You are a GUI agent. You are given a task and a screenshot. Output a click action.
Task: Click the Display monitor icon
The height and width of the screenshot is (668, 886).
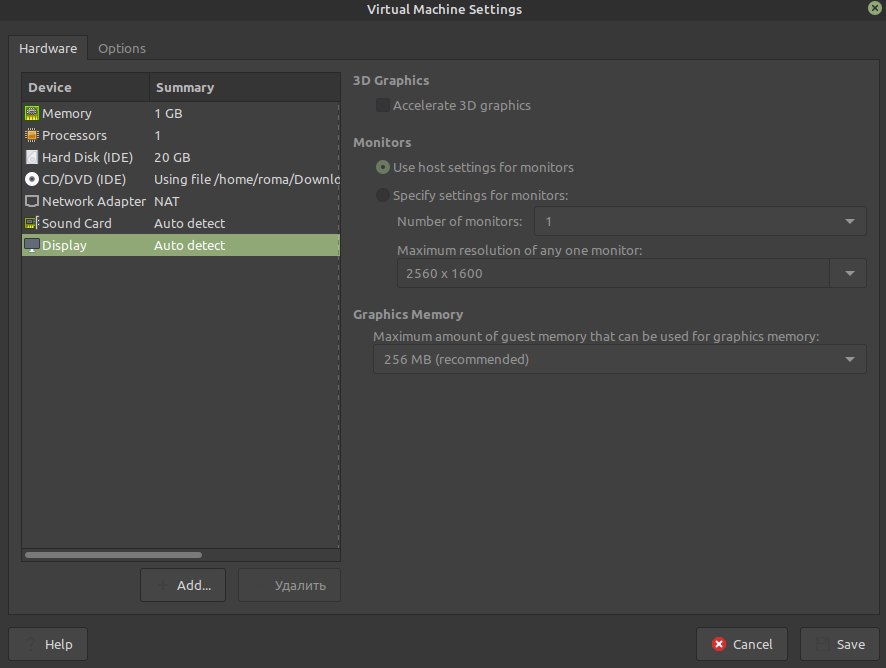[x=32, y=245]
